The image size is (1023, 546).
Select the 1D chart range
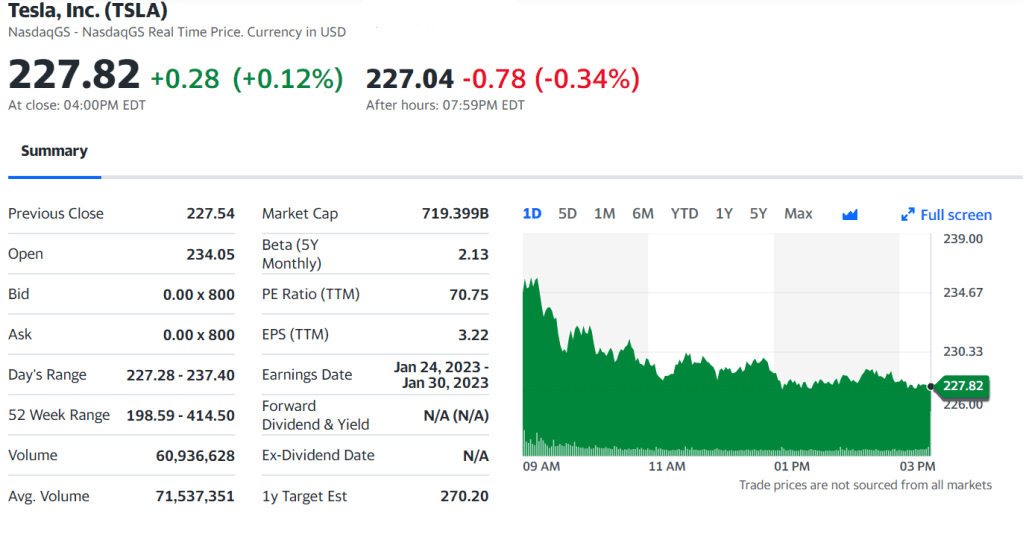point(532,214)
